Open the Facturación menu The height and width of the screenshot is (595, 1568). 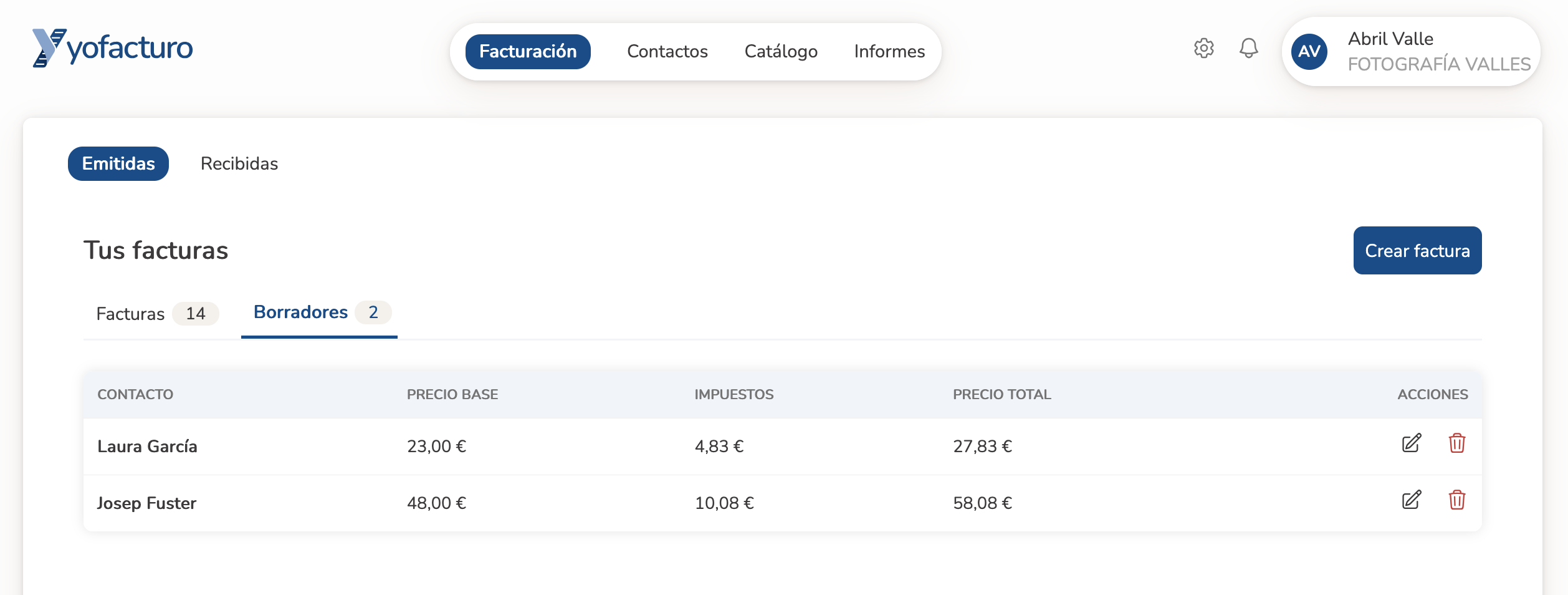(x=528, y=52)
